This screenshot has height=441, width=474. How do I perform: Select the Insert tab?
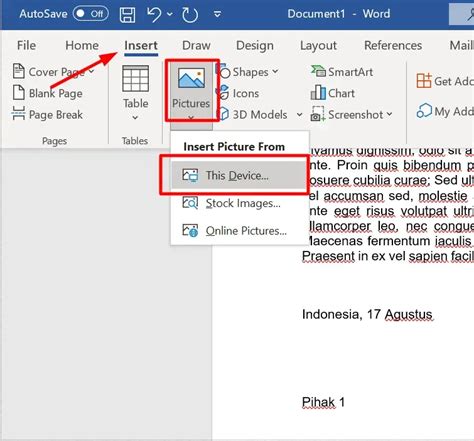(x=141, y=45)
